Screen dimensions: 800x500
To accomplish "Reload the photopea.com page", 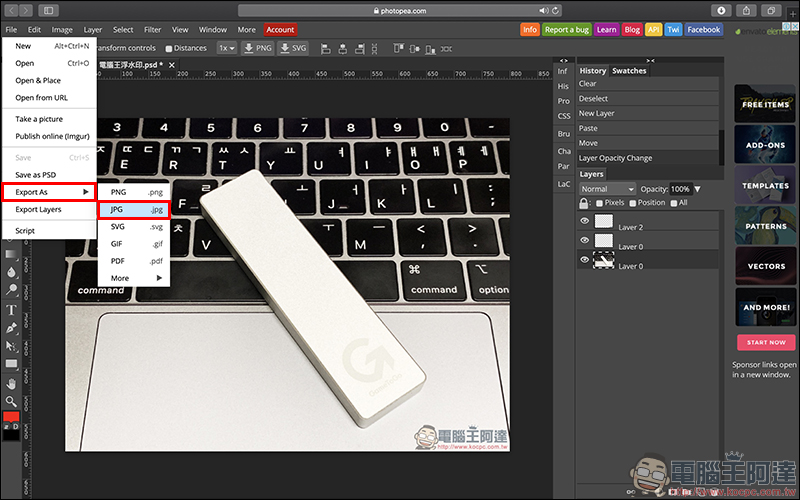I will pos(556,10).
